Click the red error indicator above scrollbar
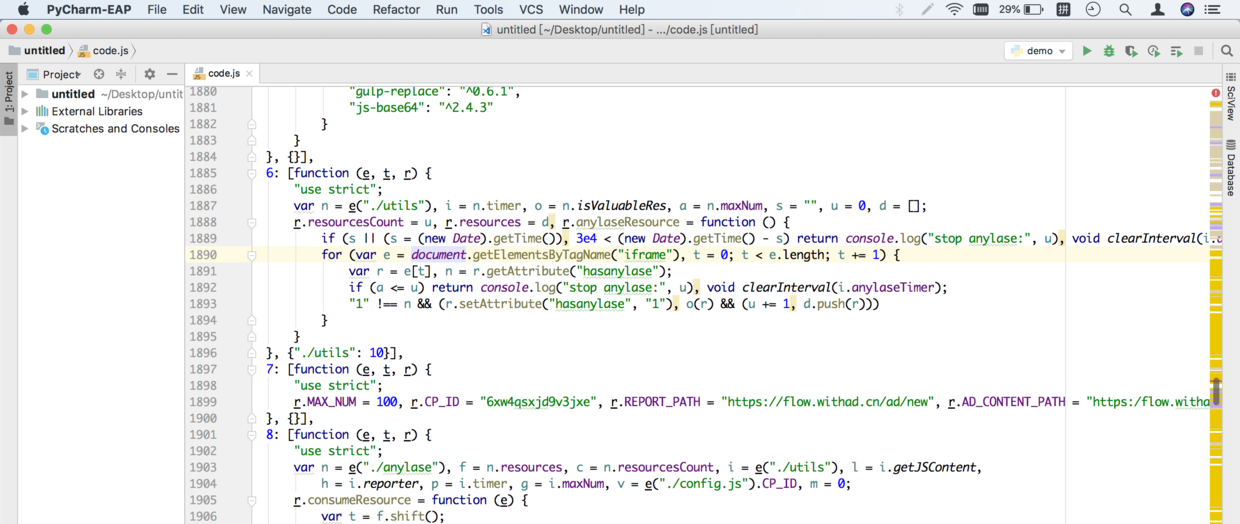The height and width of the screenshot is (524, 1240). coord(1216,93)
